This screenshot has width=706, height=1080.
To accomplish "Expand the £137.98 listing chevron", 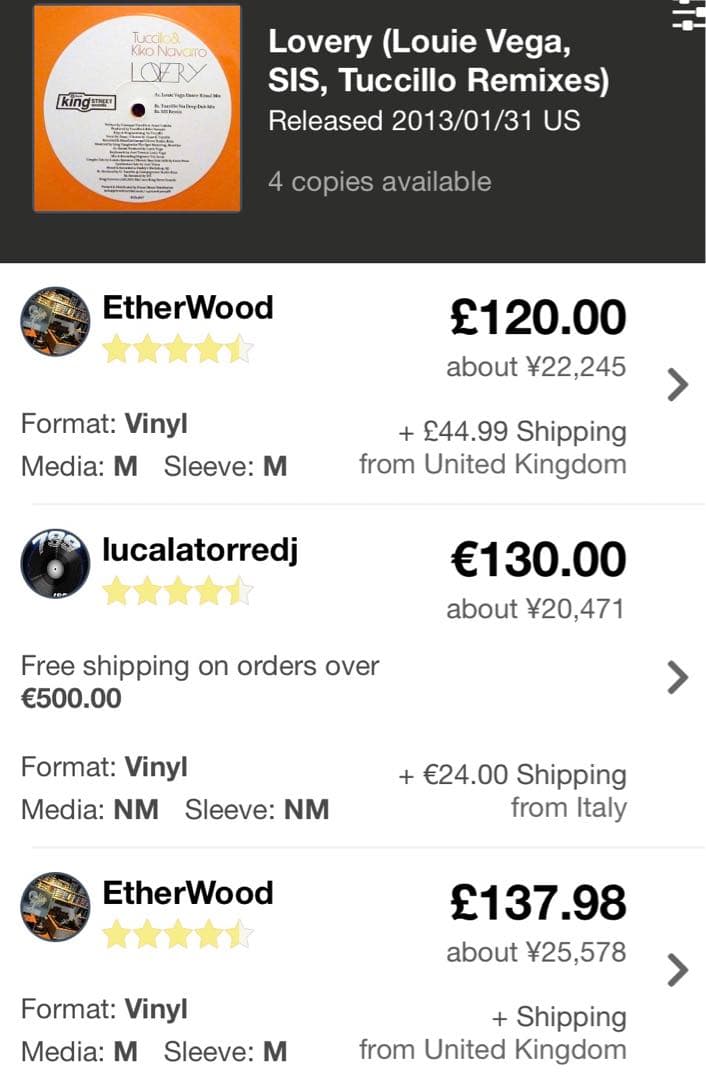I will pos(677,969).
